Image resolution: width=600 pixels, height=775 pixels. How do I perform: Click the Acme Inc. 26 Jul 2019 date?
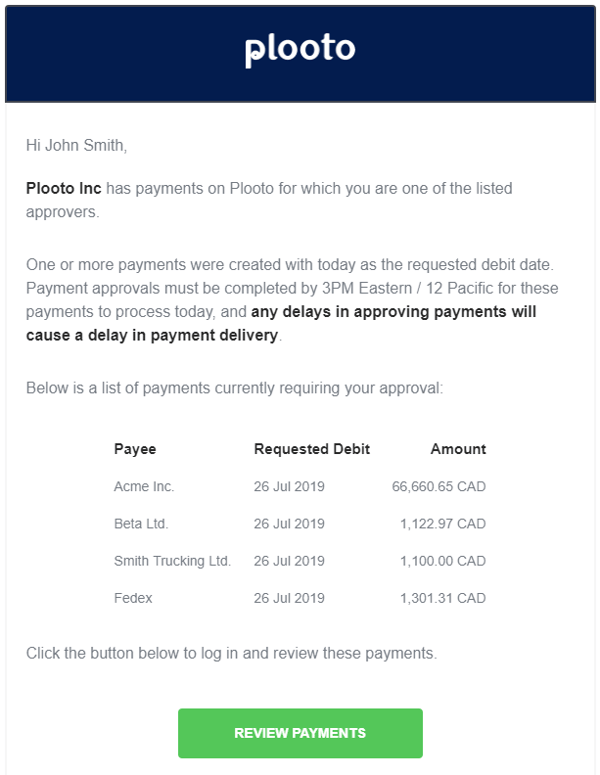[x=289, y=486]
